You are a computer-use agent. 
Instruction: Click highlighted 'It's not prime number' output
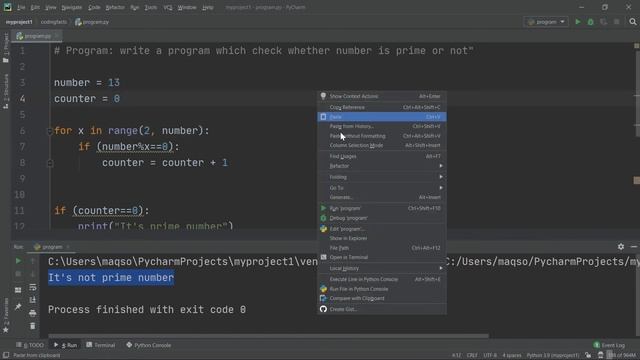point(111,278)
